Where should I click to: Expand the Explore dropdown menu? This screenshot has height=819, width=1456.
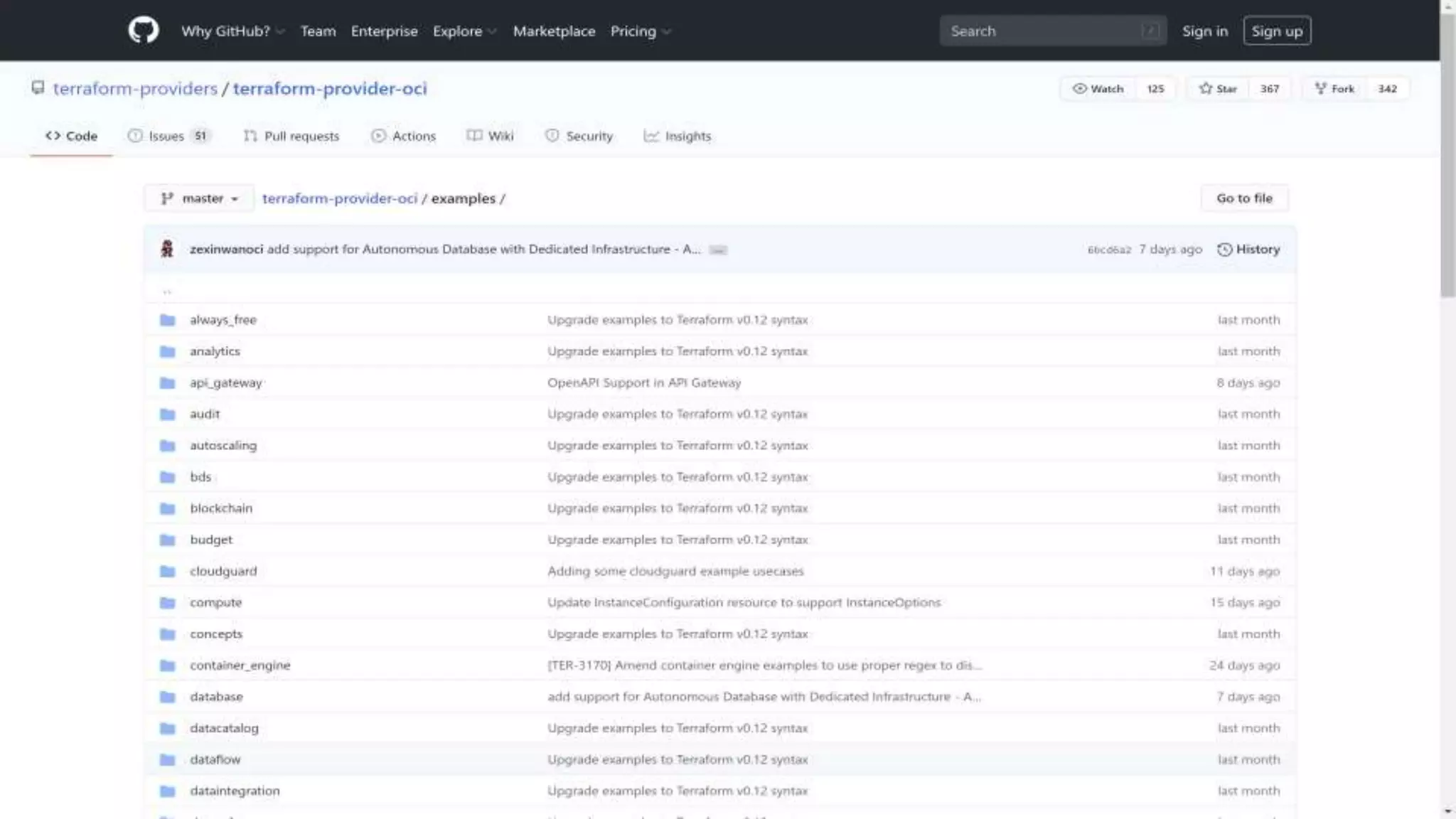pyautogui.click(x=464, y=31)
